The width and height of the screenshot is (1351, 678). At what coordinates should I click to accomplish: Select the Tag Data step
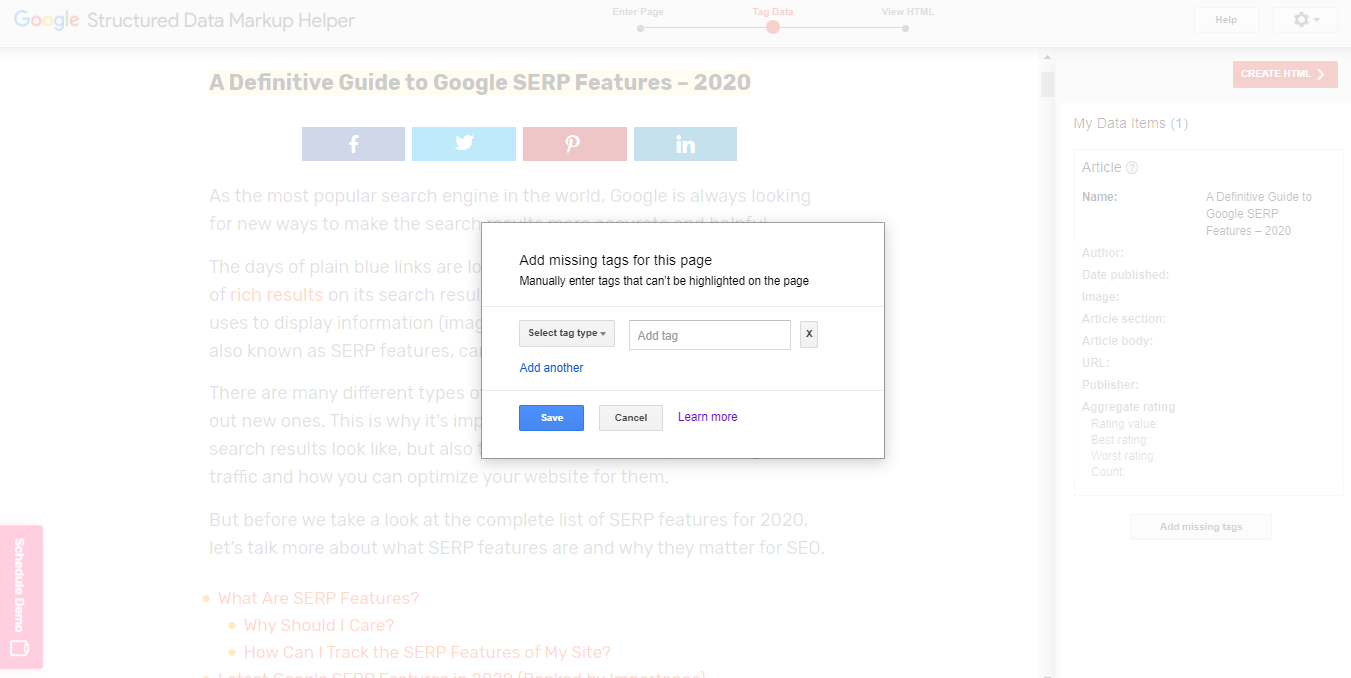[772, 12]
